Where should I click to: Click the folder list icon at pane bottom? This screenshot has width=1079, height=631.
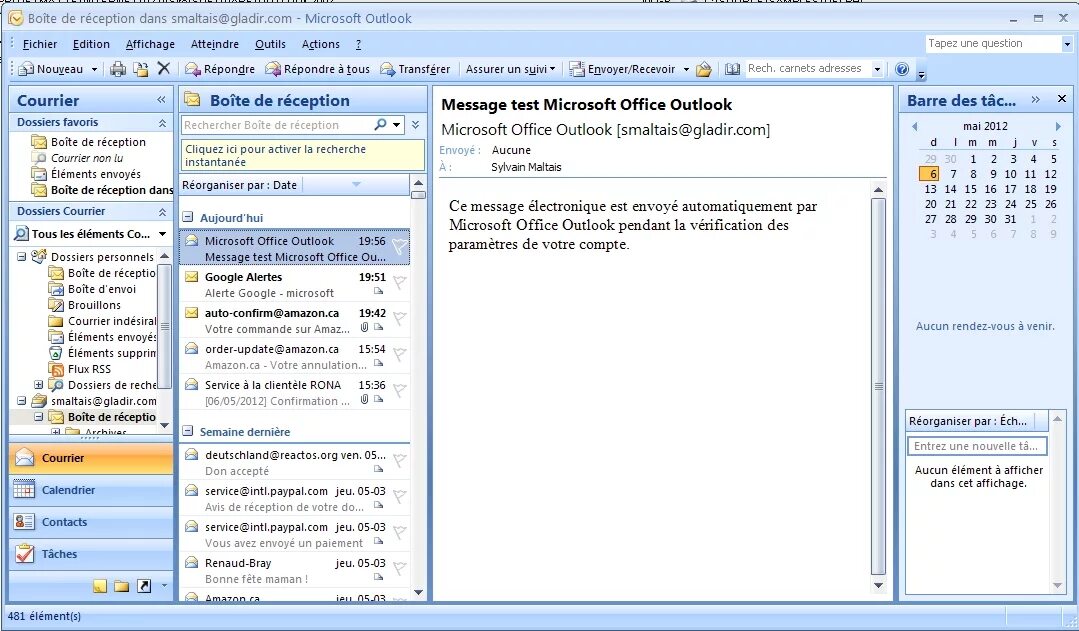122,586
